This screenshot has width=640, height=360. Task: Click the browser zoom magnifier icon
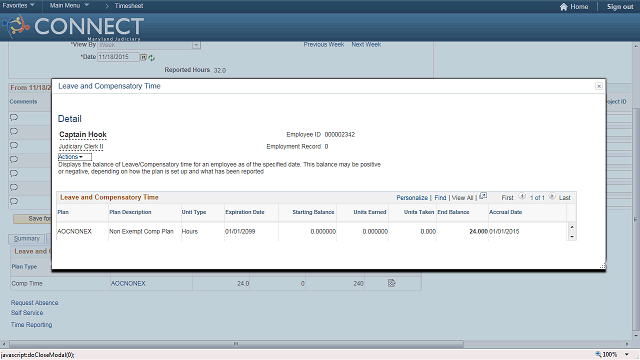click(598, 354)
